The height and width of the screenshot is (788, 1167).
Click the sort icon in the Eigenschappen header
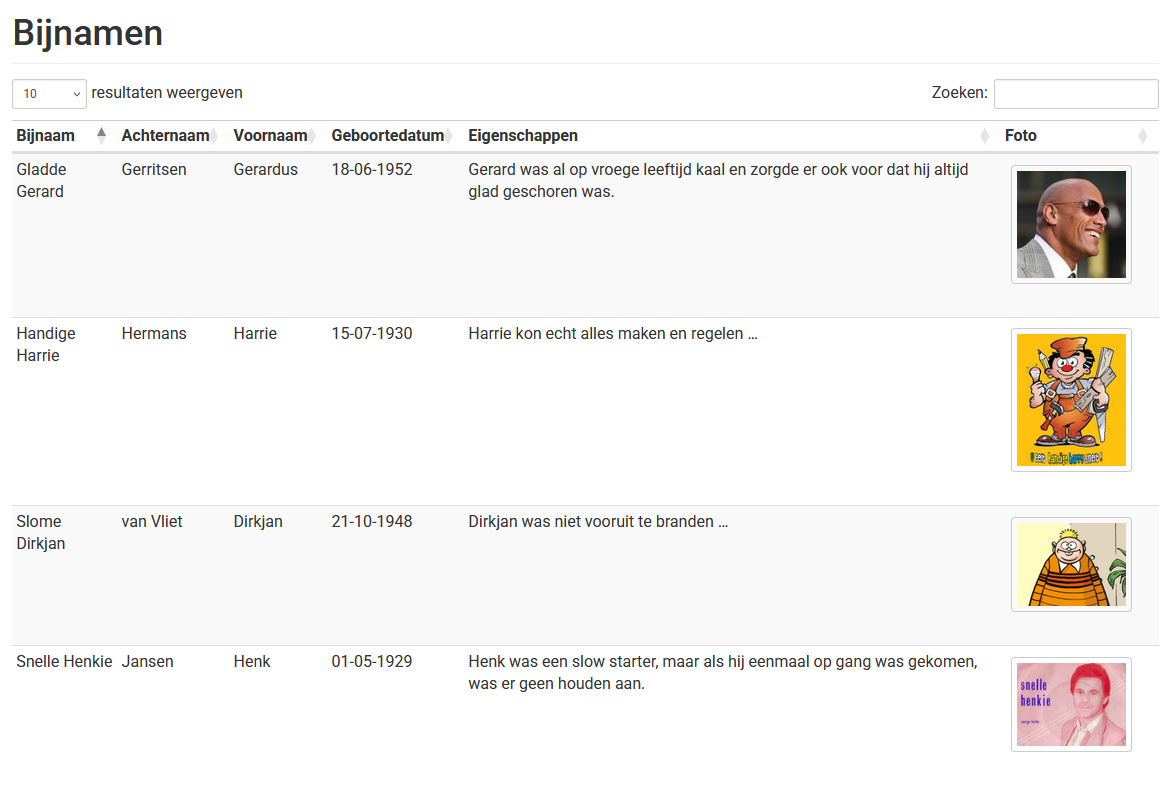984,136
